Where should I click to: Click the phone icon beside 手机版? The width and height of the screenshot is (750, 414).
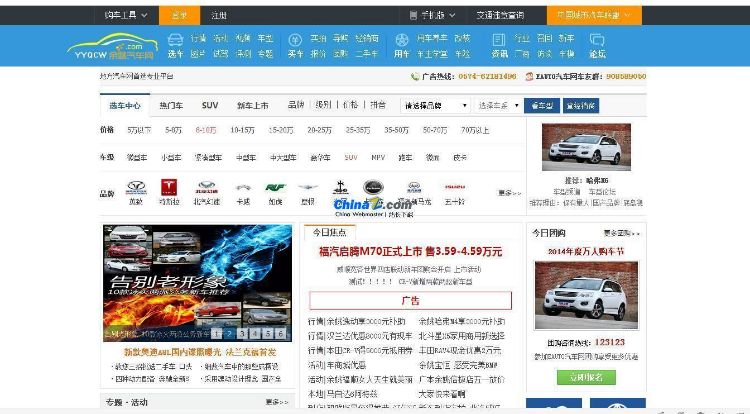pos(413,15)
